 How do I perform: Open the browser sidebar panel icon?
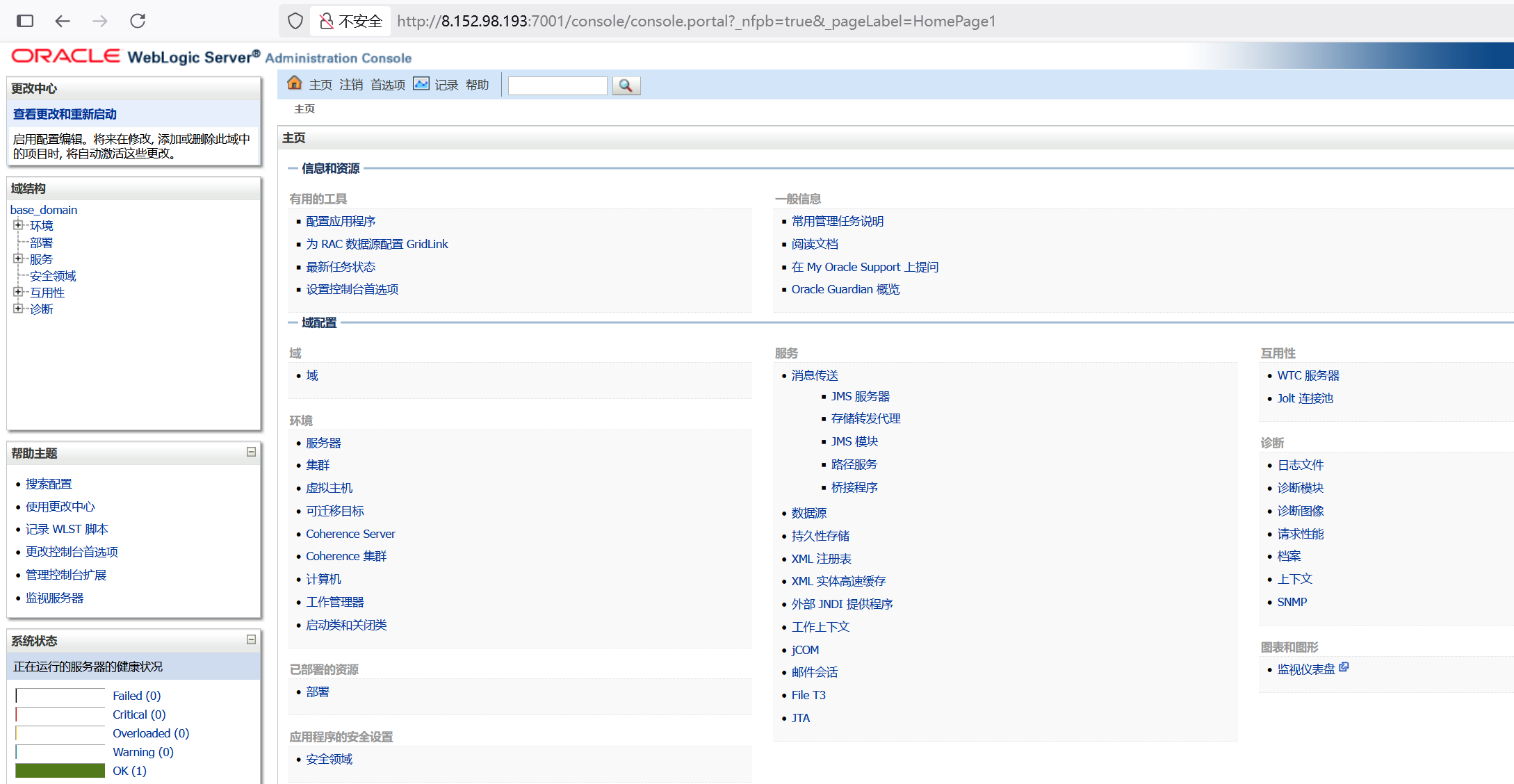coord(25,21)
